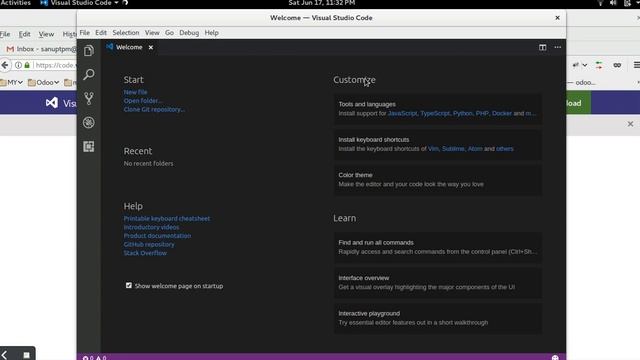Split the editor using split icon
Screen dimensions: 640x360
coord(542,47)
